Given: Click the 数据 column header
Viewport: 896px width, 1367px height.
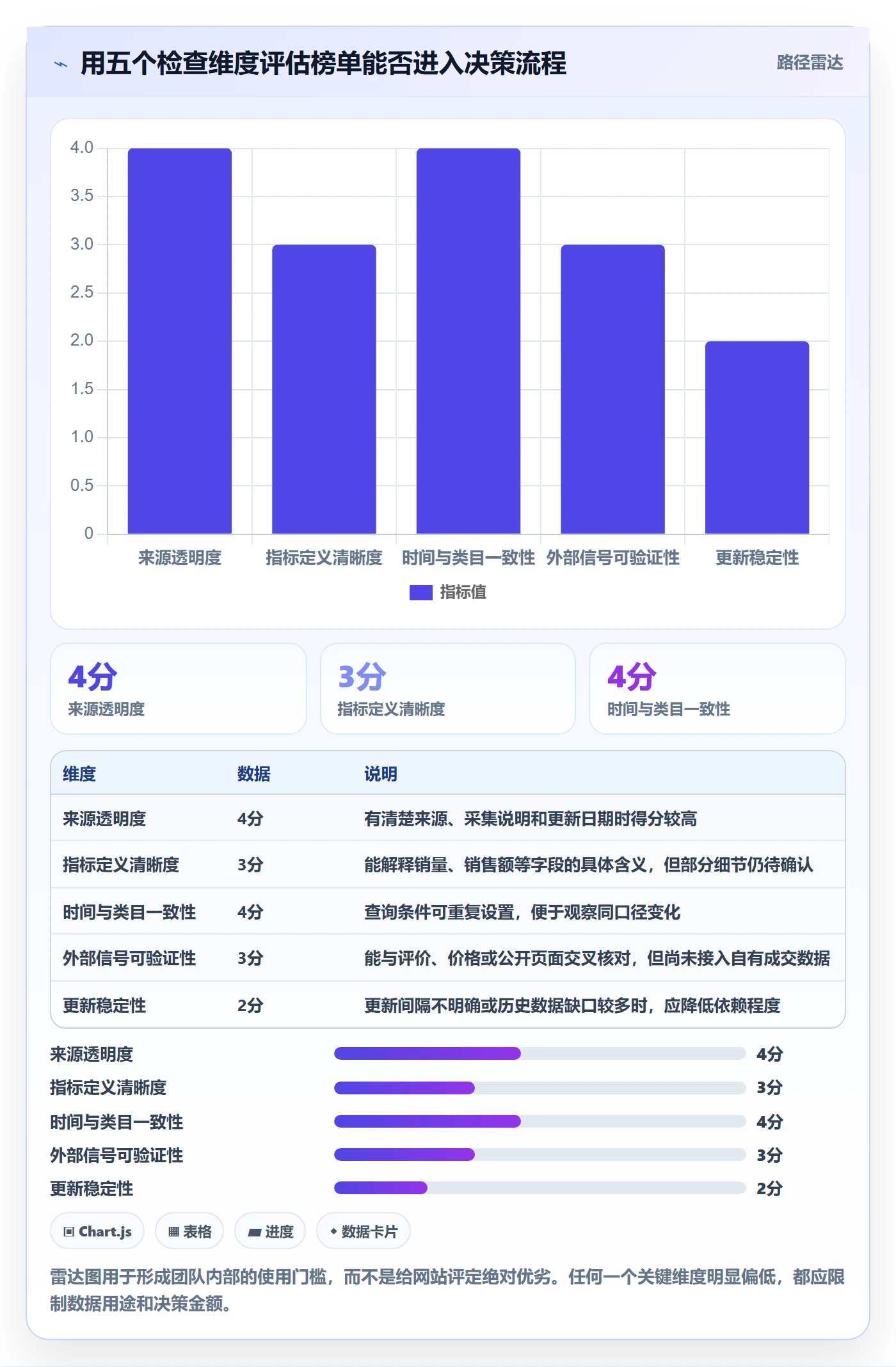Looking at the screenshot, I should tap(254, 774).
